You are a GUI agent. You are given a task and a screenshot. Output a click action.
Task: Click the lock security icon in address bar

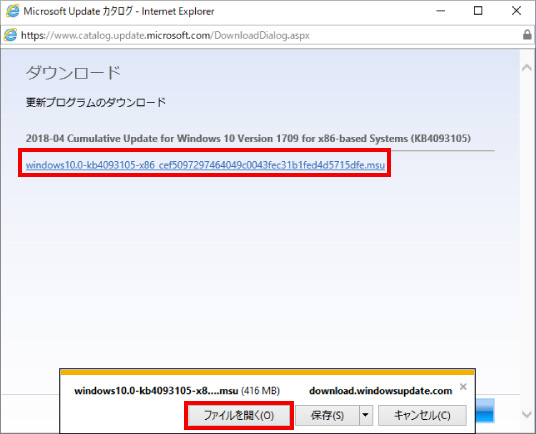[527, 35]
